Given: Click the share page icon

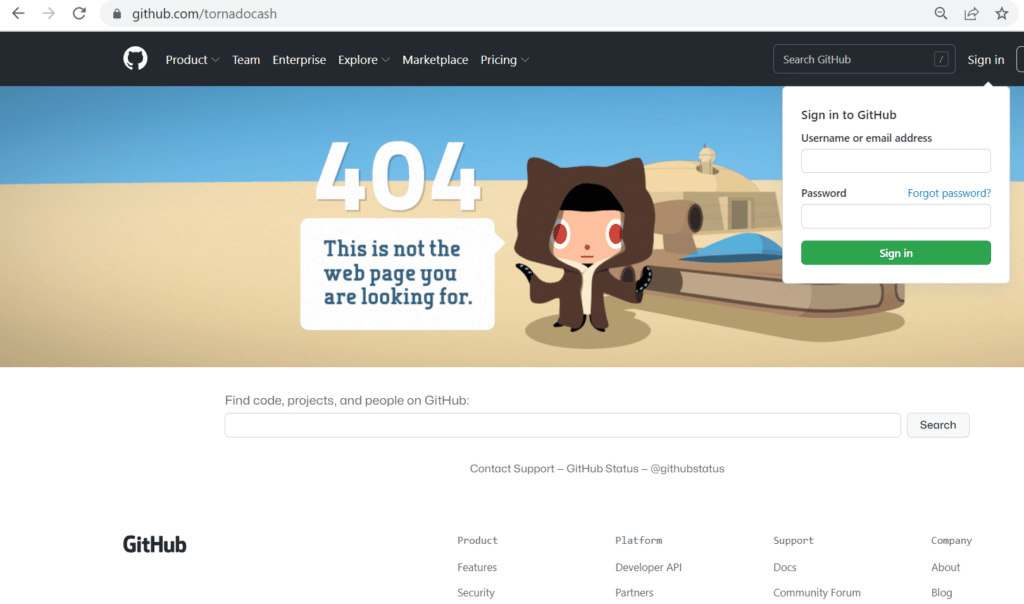Looking at the screenshot, I should point(971,13).
